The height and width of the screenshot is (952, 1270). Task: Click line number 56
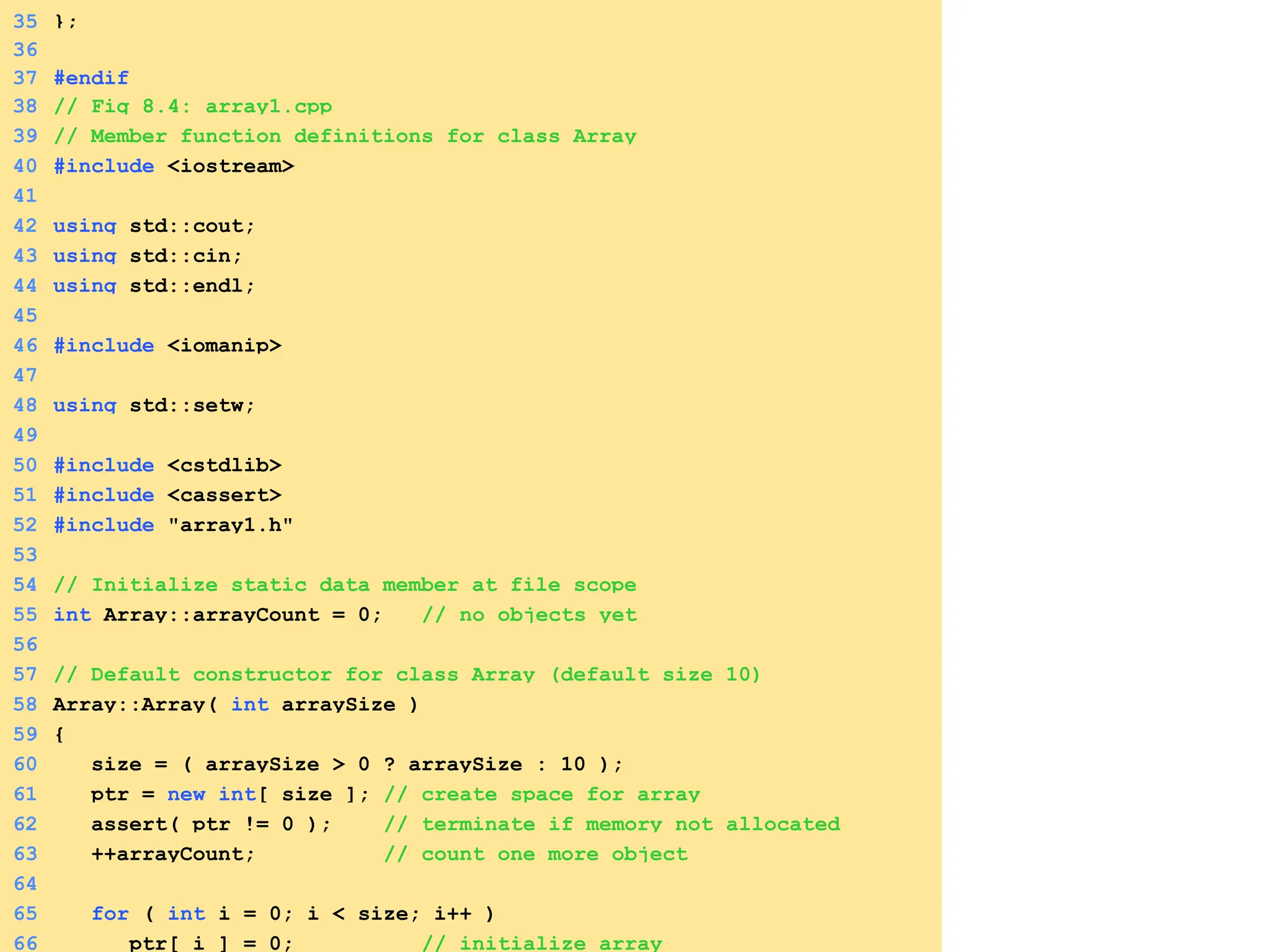[x=25, y=645]
